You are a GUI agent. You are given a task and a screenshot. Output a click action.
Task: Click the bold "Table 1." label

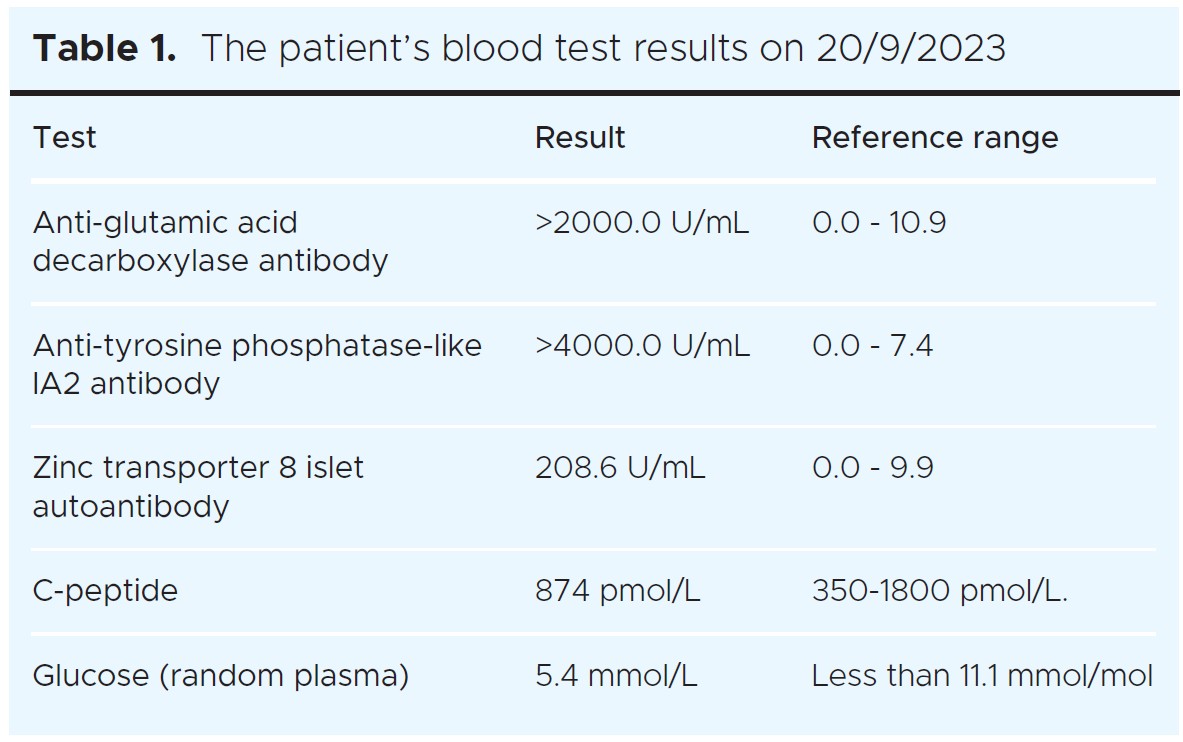[104, 49]
